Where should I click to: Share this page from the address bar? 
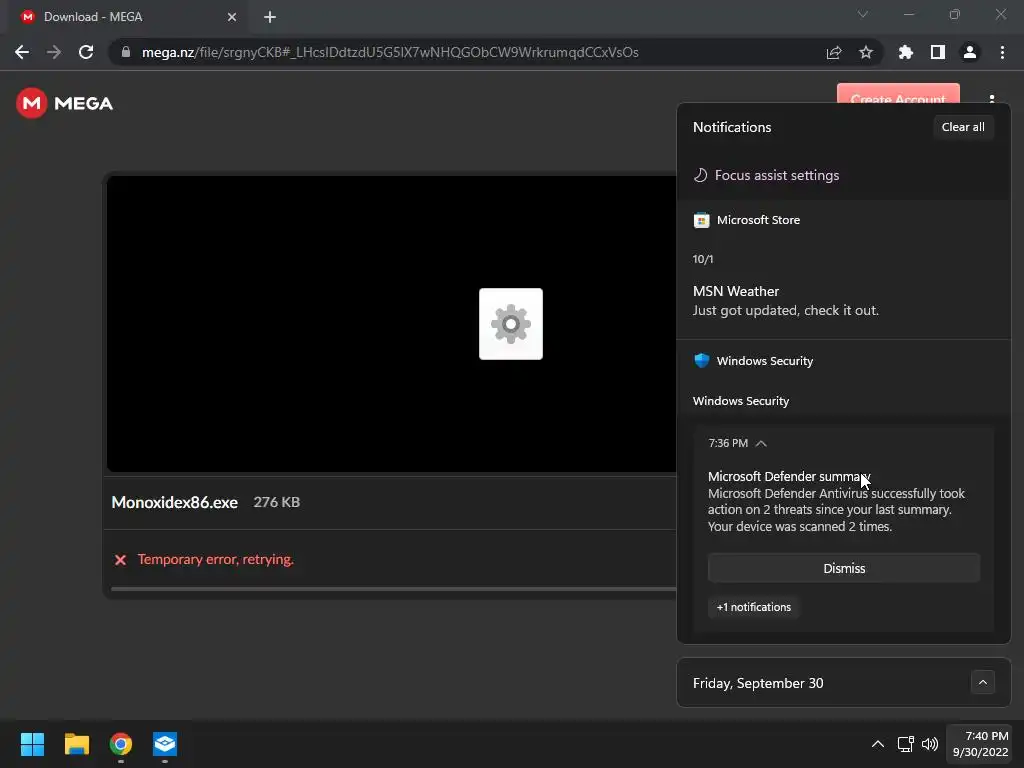coord(834,52)
